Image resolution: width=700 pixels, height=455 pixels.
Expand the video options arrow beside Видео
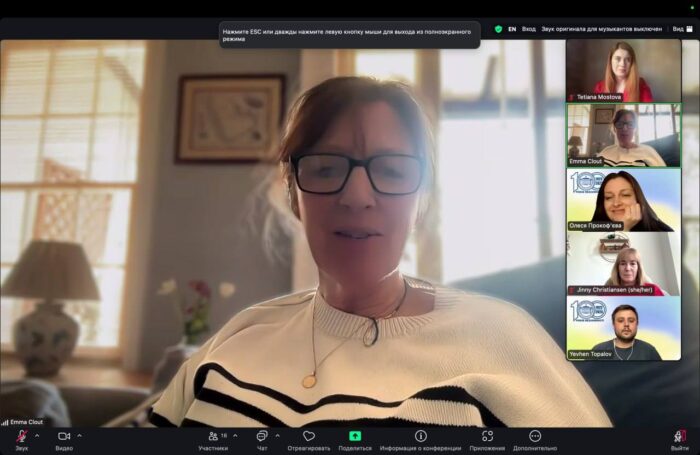pos(80,436)
